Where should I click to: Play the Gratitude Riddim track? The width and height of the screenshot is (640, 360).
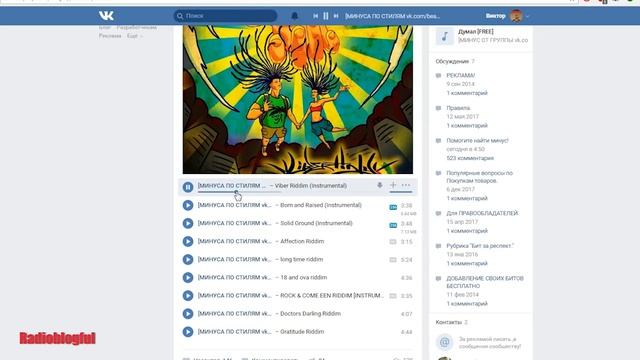click(188, 332)
